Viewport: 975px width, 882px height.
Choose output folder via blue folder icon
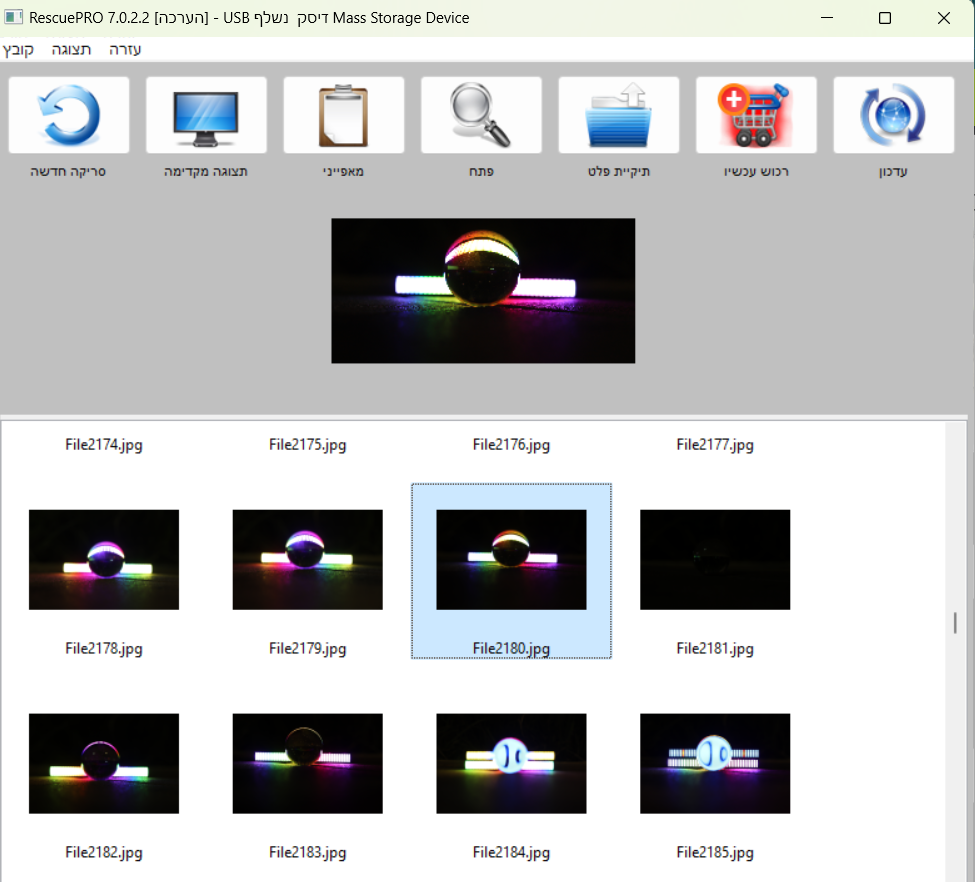pyautogui.click(x=619, y=115)
